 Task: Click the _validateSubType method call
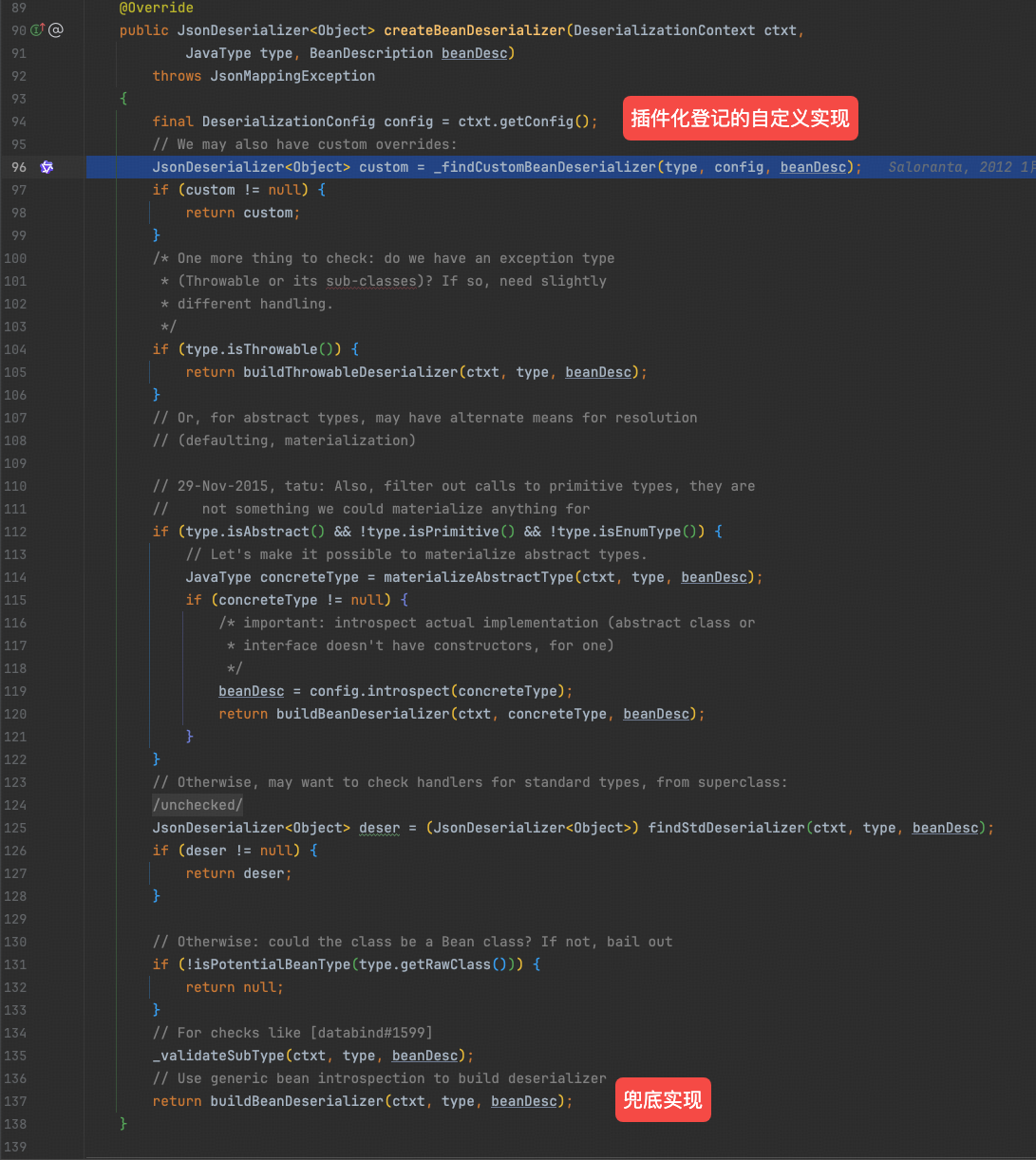(x=219, y=1056)
